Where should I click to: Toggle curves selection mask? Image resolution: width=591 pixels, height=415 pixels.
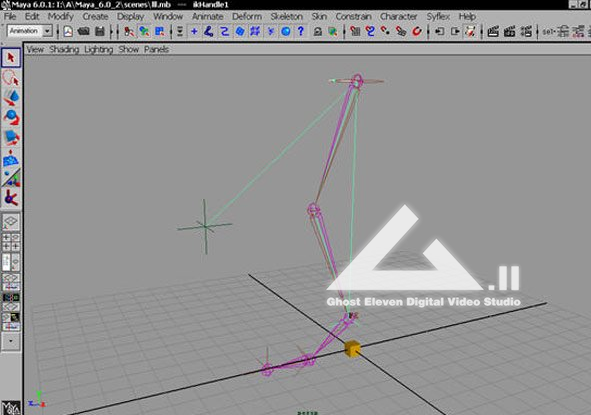pyautogui.click(x=224, y=31)
